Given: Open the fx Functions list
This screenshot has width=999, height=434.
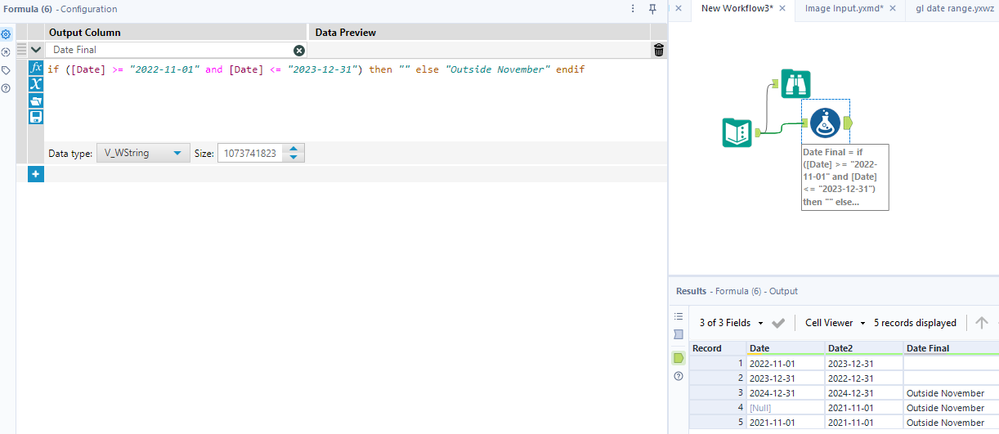Looking at the screenshot, I should (x=36, y=67).
